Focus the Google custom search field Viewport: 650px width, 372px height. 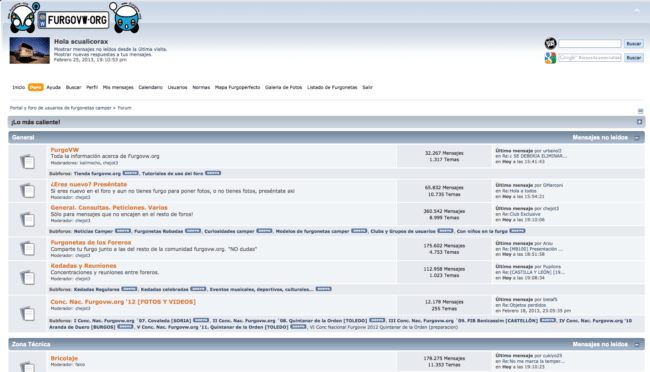click(x=589, y=58)
